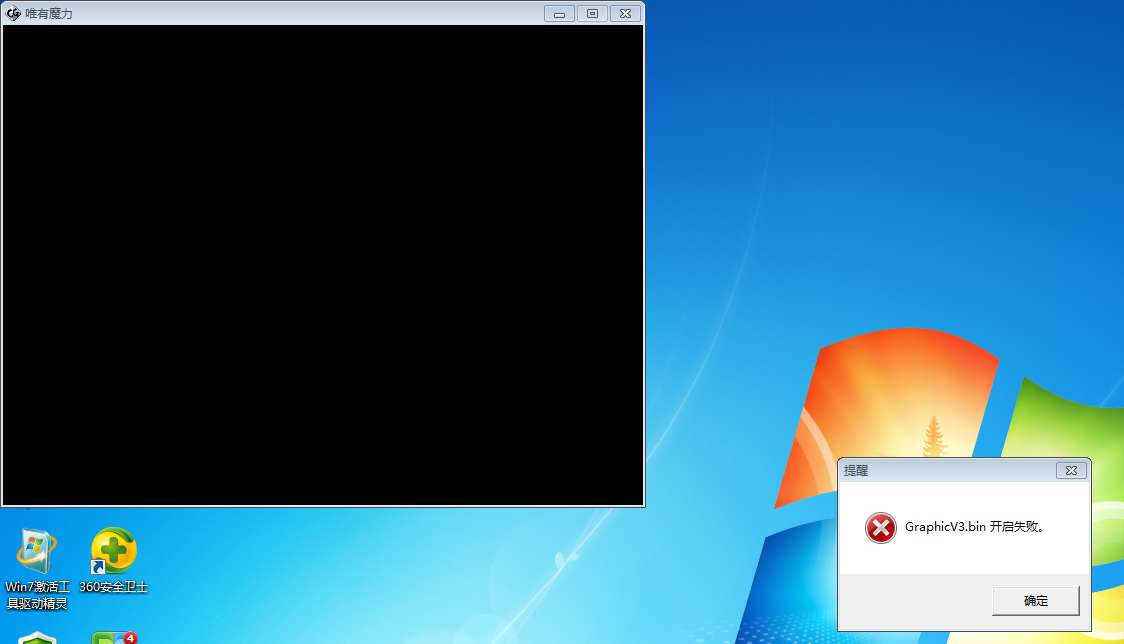
Task: Click the 360安全卫士 label text
Action: click(114, 587)
